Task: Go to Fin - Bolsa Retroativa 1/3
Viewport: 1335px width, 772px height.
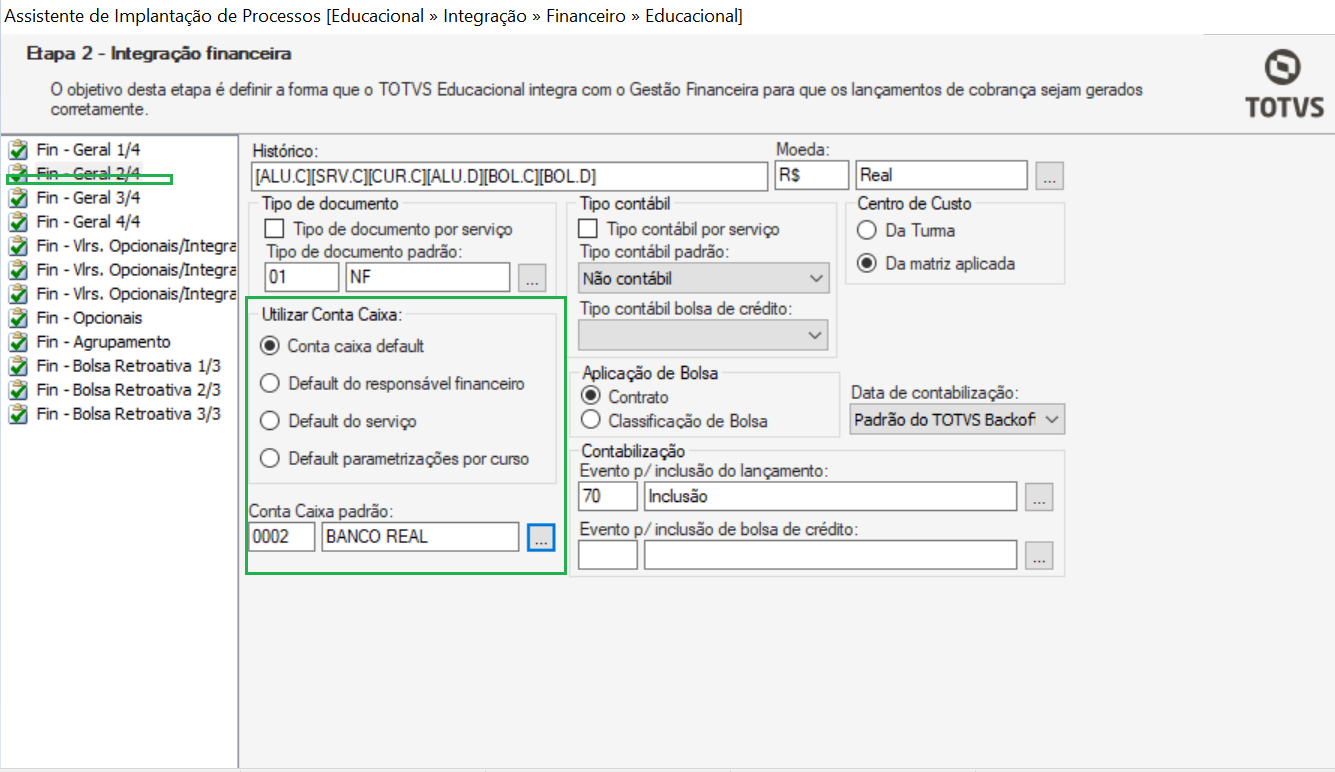Action: 128,366
